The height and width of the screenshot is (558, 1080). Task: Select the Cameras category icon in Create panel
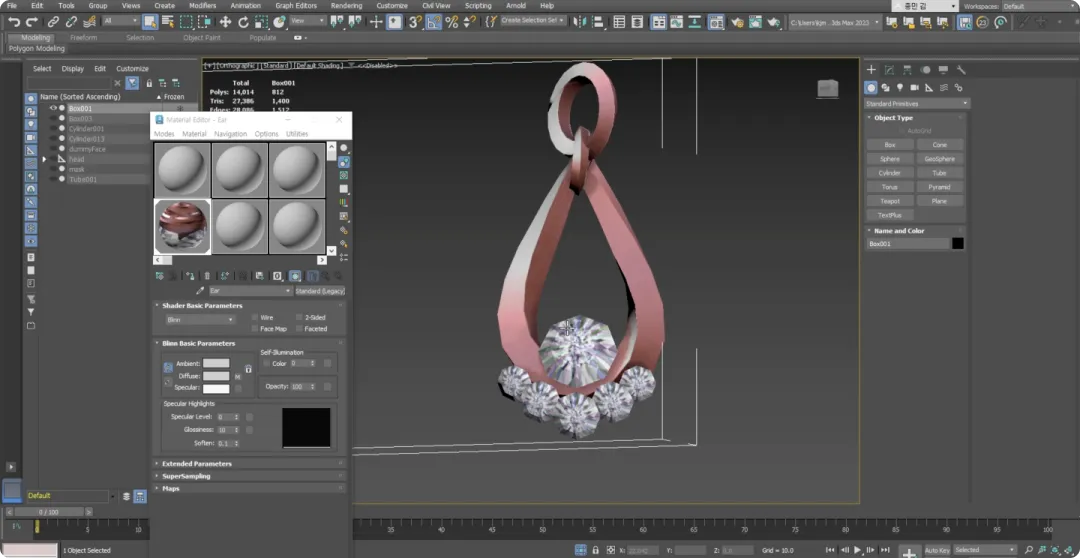915,87
